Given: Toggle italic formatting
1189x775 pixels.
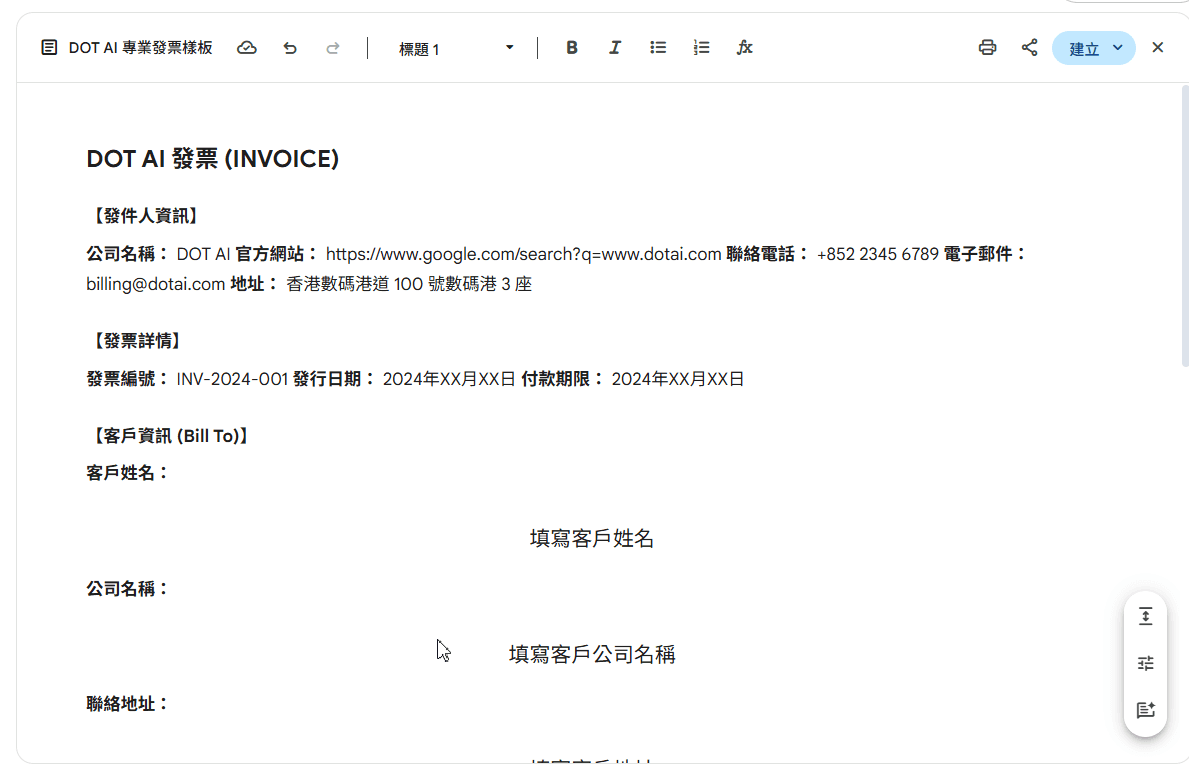Looking at the screenshot, I should tap(615, 48).
